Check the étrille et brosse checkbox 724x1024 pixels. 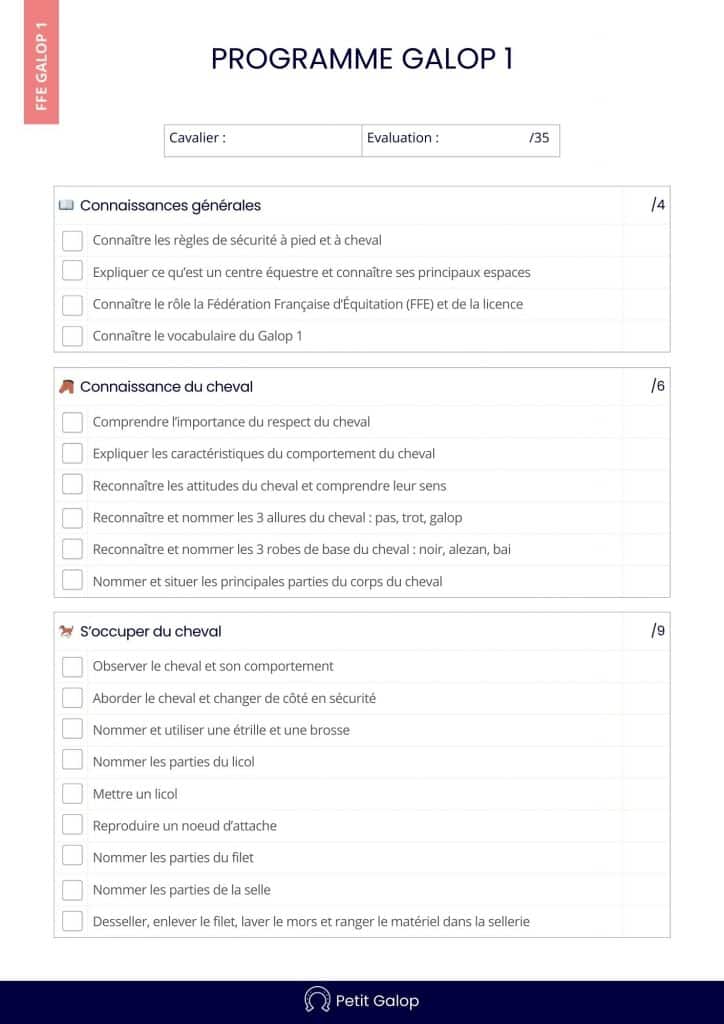72,729
